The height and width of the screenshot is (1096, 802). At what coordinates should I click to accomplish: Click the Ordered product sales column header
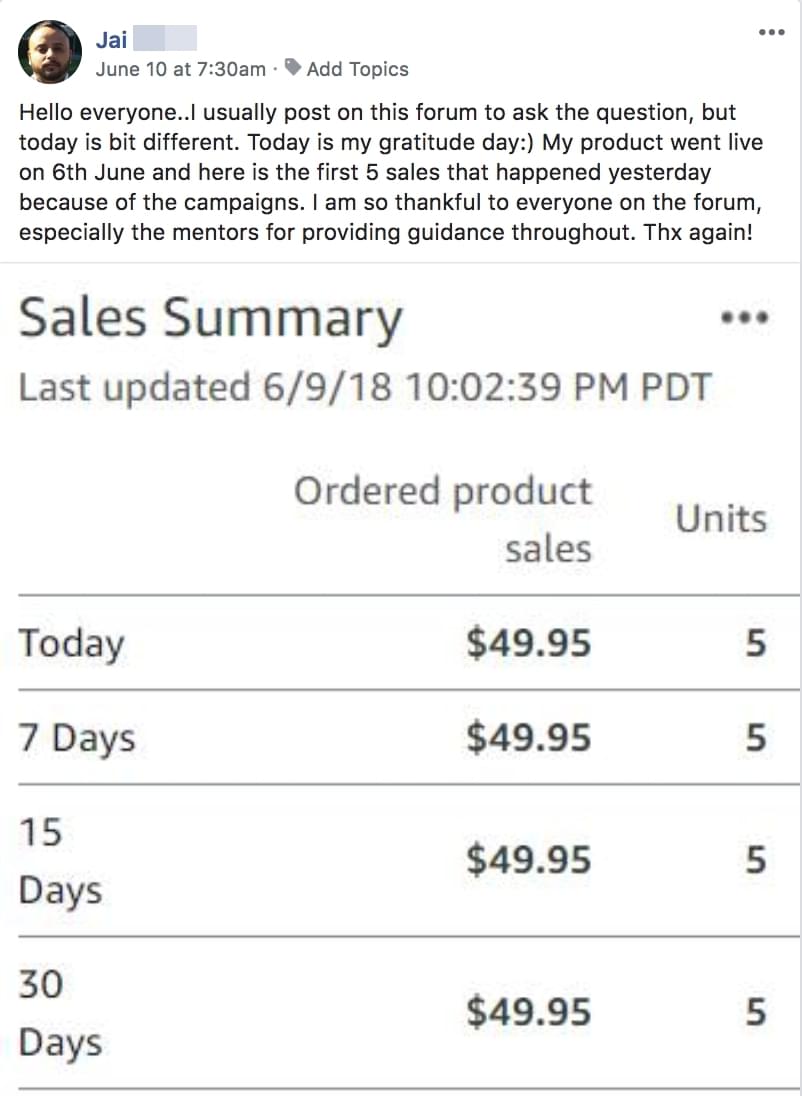coord(443,519)
